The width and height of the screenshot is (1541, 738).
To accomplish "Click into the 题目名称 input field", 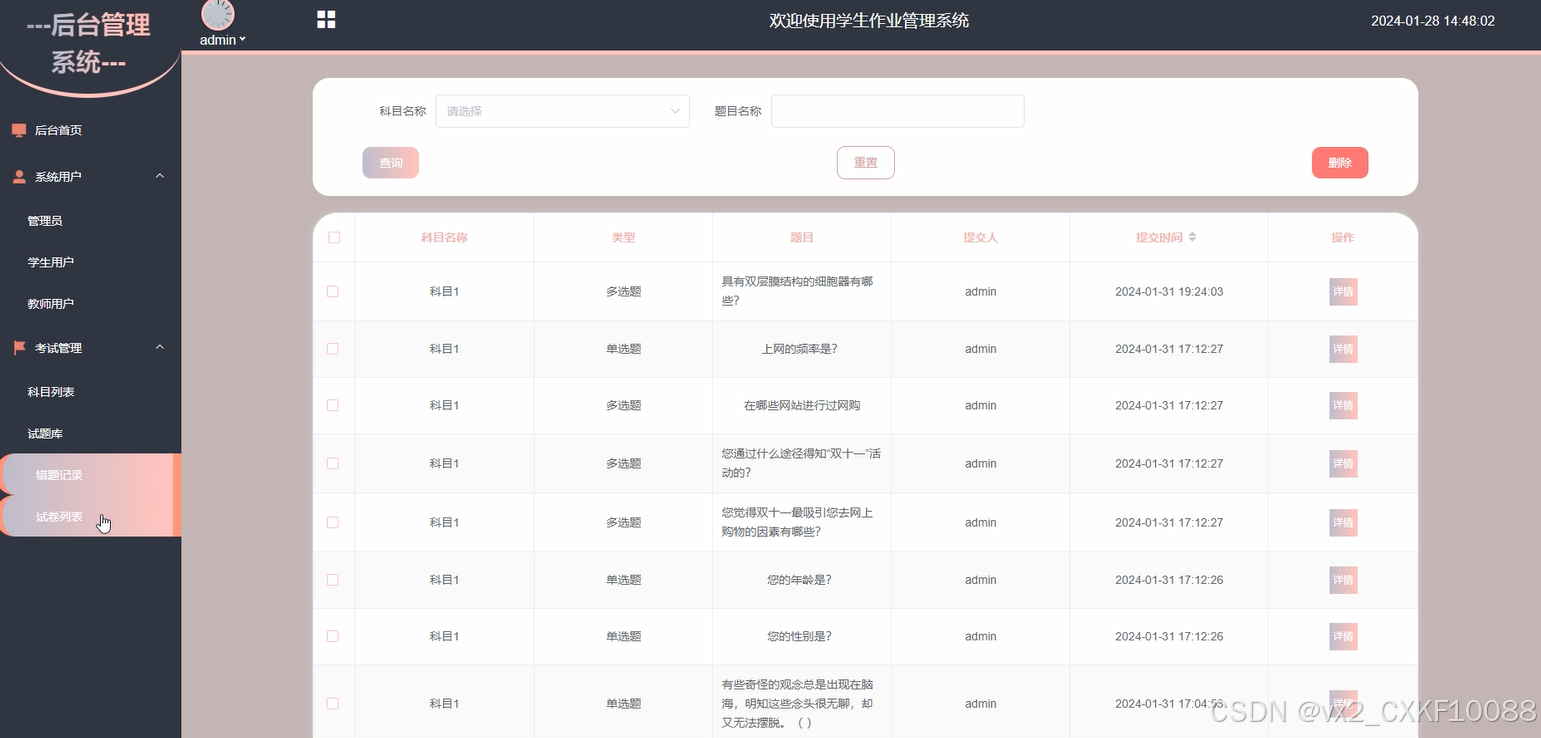I will pos(898,111).
